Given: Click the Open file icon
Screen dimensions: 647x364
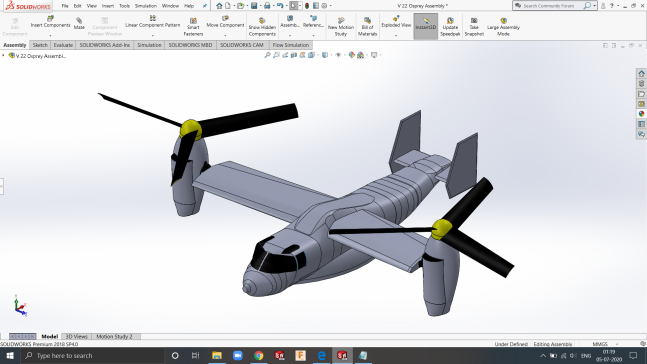Looking at the screenshot, I should 240,6.
